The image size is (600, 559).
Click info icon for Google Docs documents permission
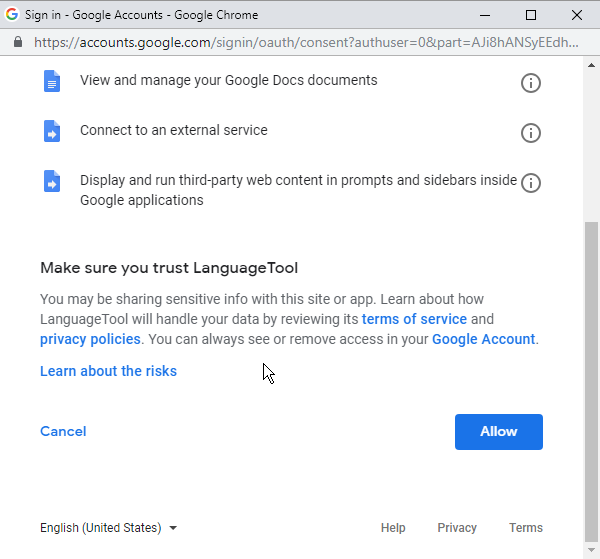(x=531, y=83)
